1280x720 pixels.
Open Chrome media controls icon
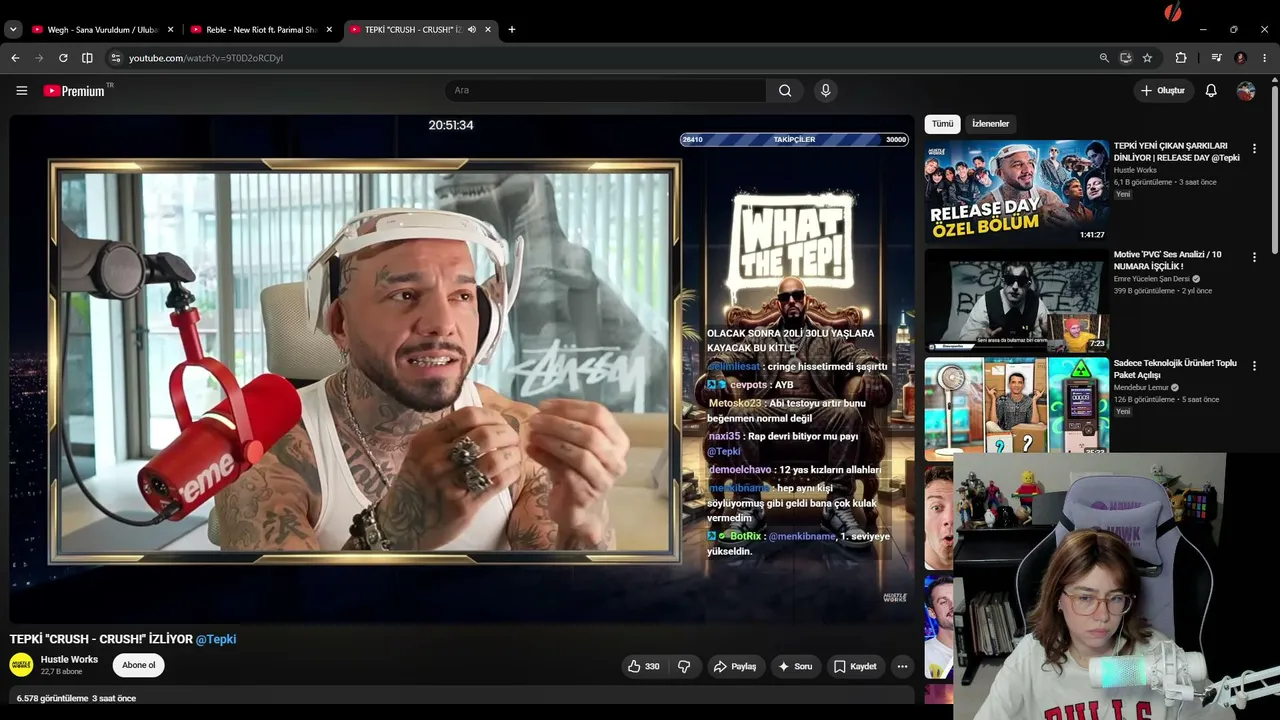(x=1217, y=58)
